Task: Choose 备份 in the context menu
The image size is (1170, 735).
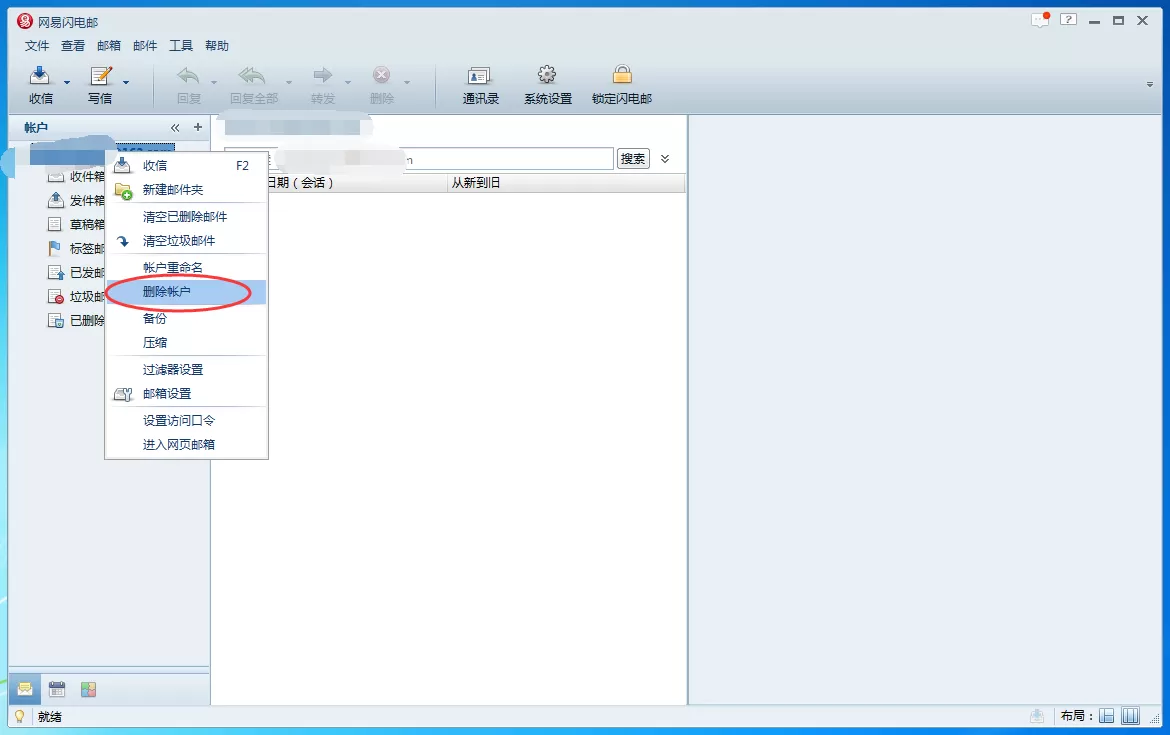Action: pos(186,319)
